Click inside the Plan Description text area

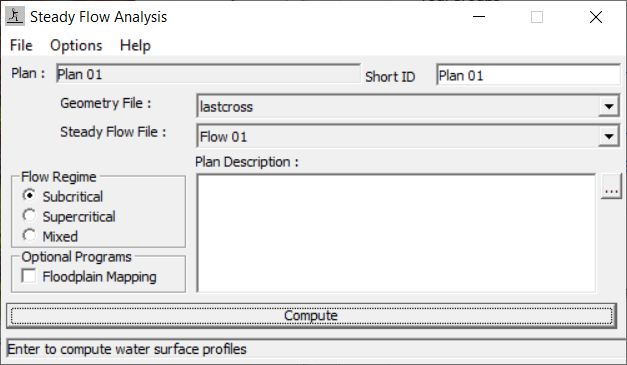[396, 233]
